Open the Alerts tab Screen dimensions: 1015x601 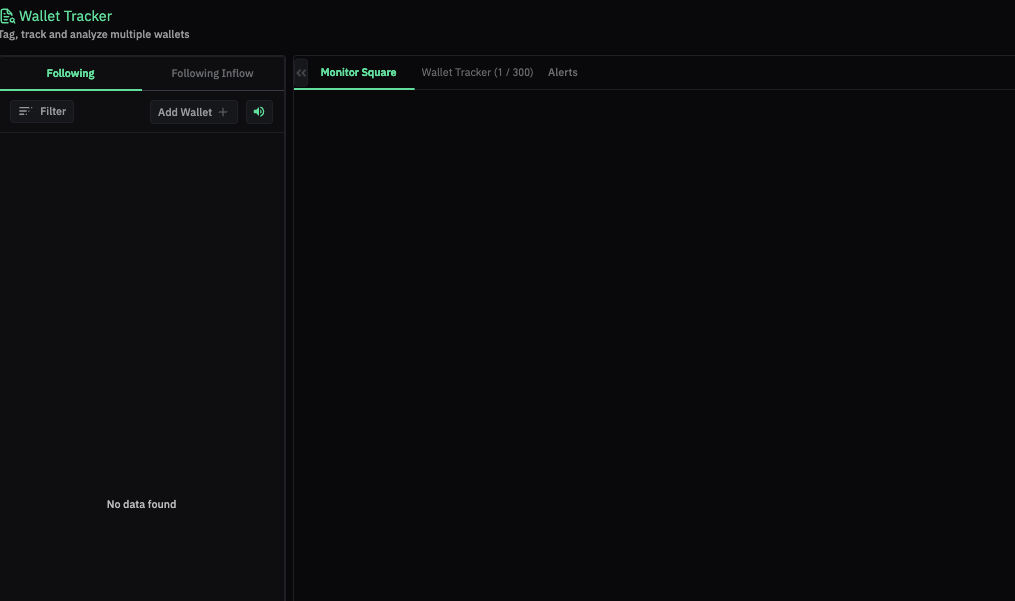[563, 73]
